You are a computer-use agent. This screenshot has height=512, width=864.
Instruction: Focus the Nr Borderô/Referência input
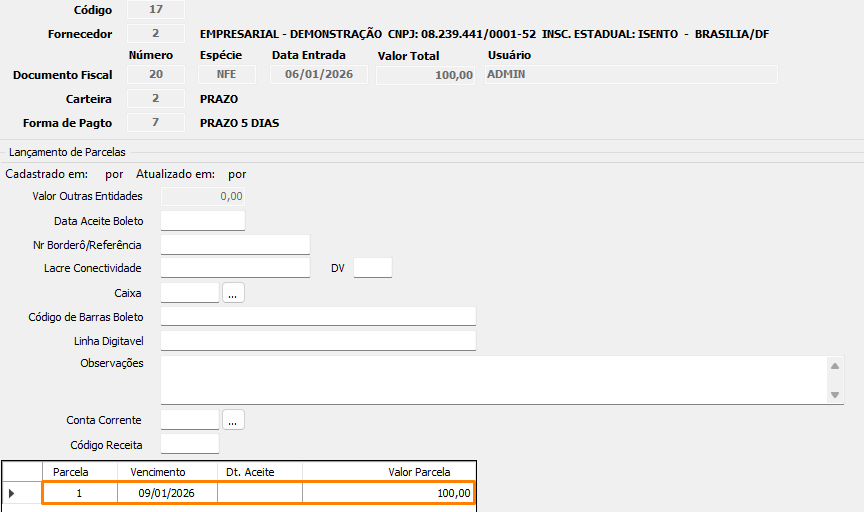[235, 245]
